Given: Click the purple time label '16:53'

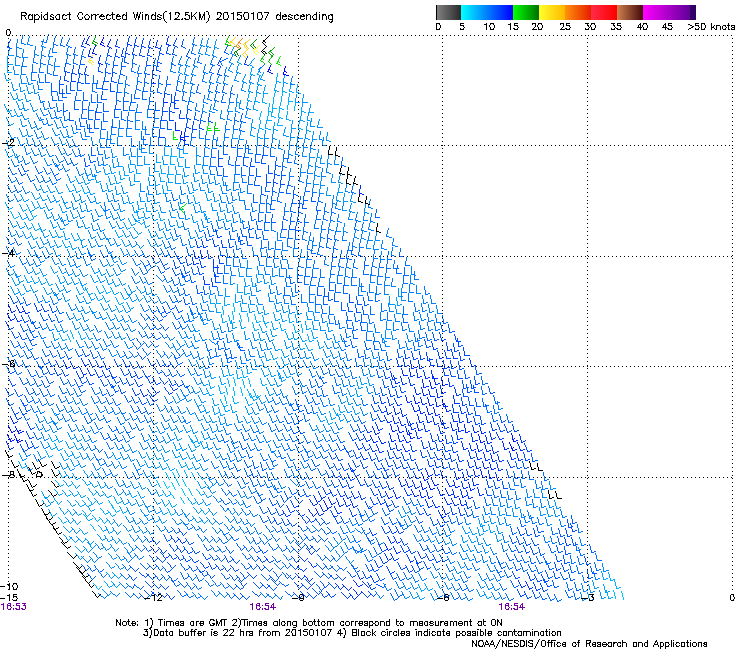Looking at the screenshot, I should pos(14,607).
